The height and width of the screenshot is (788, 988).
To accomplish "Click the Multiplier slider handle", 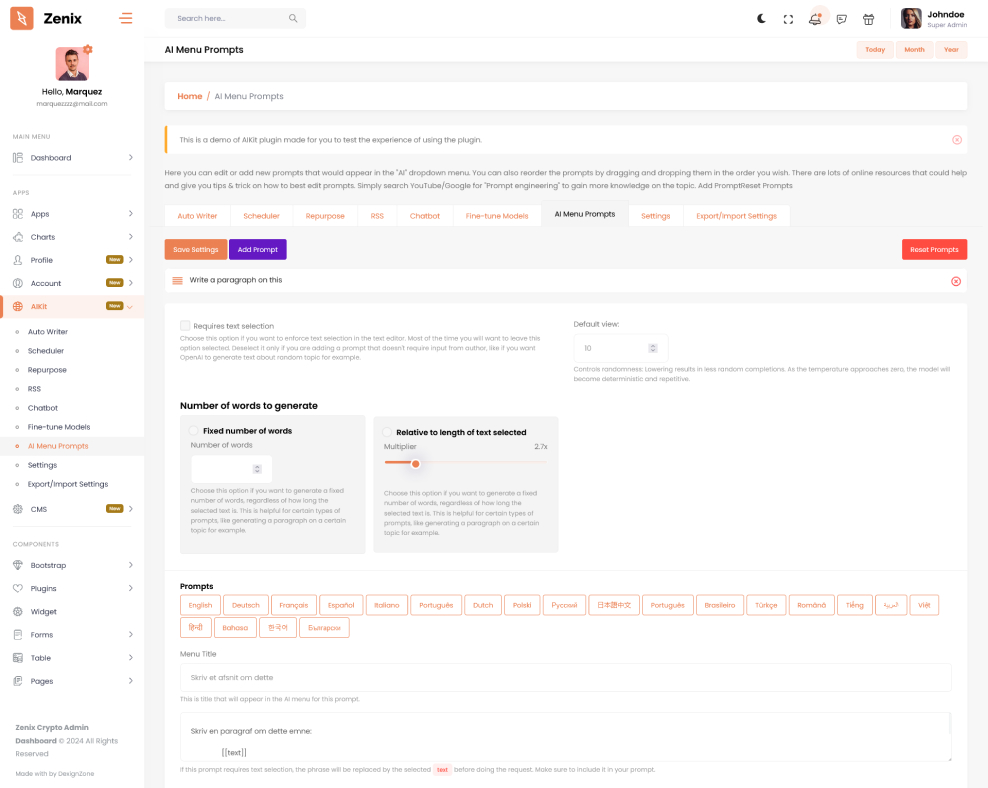I will (415, 463).
